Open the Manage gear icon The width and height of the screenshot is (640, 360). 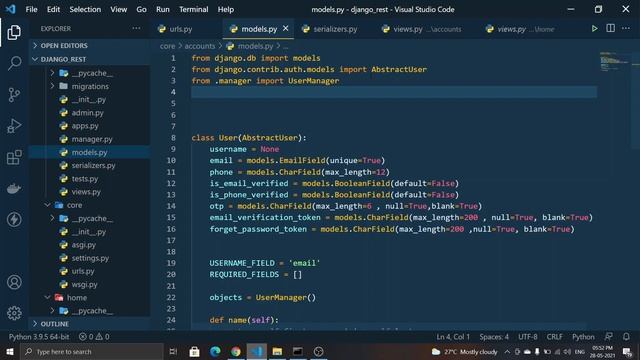point(14,313)
